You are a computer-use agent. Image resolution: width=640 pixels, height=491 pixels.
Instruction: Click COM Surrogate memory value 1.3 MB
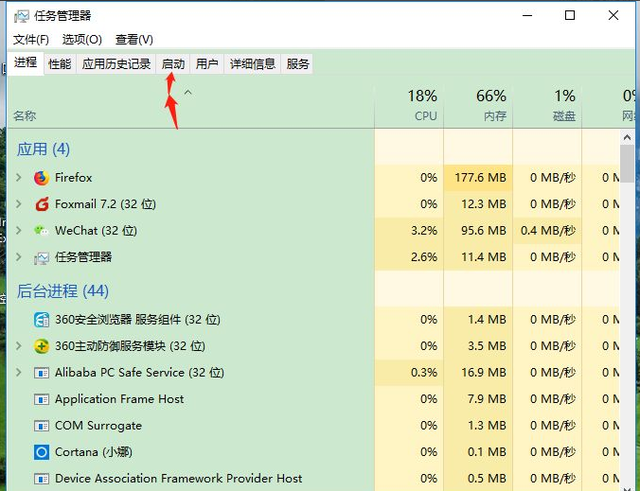(487, 426)
